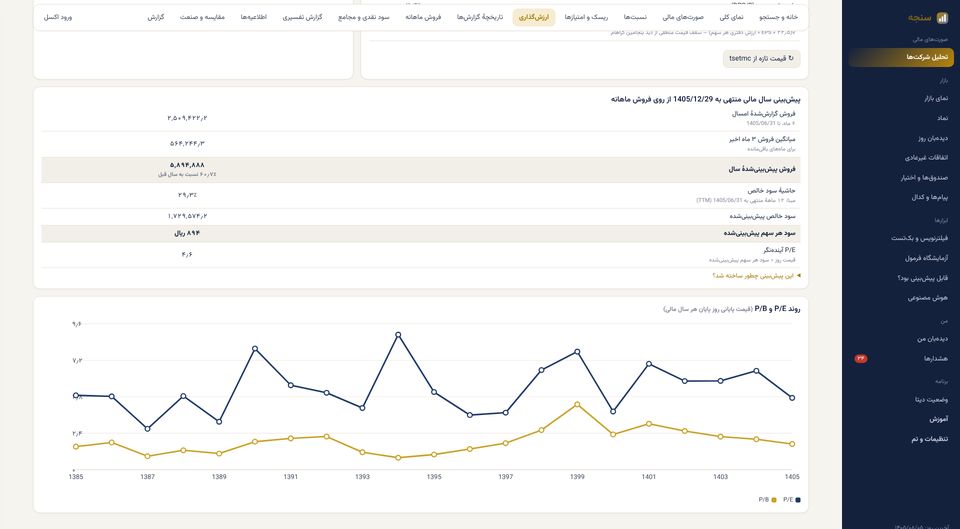The width and height of the screenshot is (960, 529).
Task: Open the سود نقدی و مجامع tab
Action: (364, 18)
